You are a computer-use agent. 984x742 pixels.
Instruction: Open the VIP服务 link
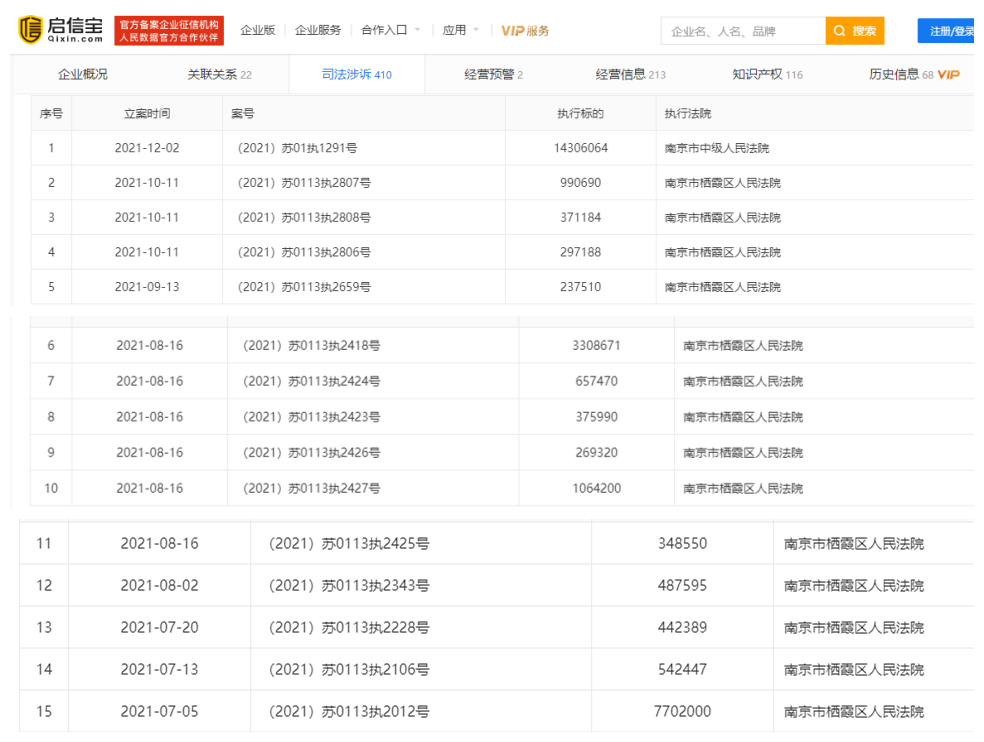click(x=525, y=31)
